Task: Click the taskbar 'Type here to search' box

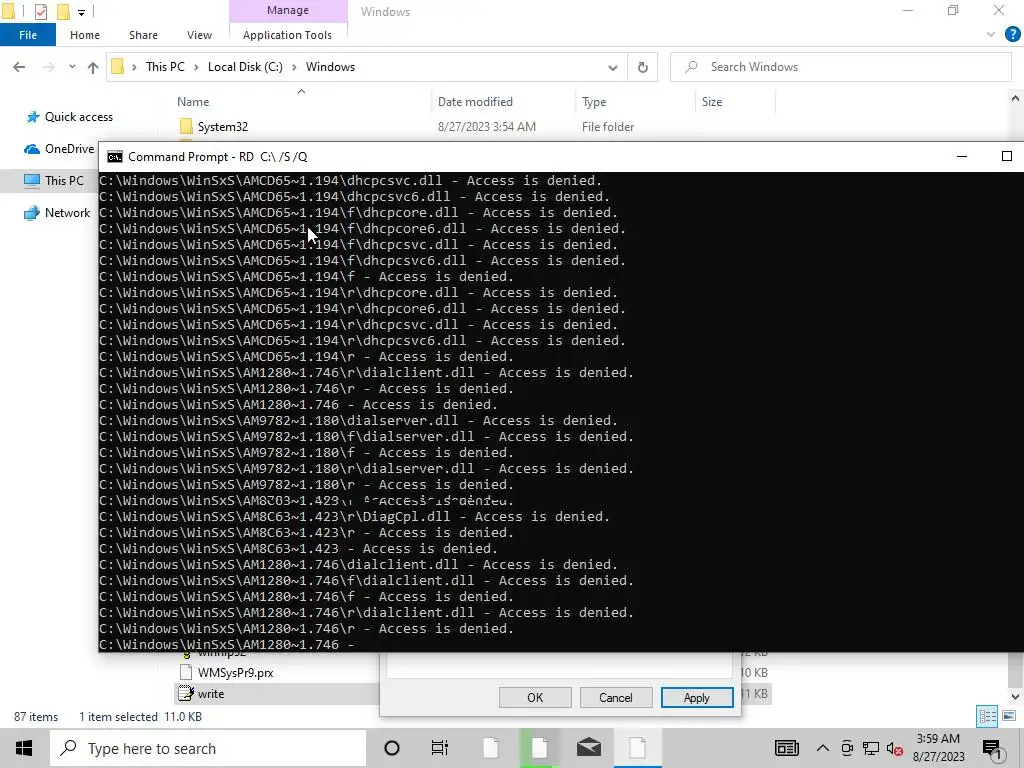Action: (x=208, y=748)
